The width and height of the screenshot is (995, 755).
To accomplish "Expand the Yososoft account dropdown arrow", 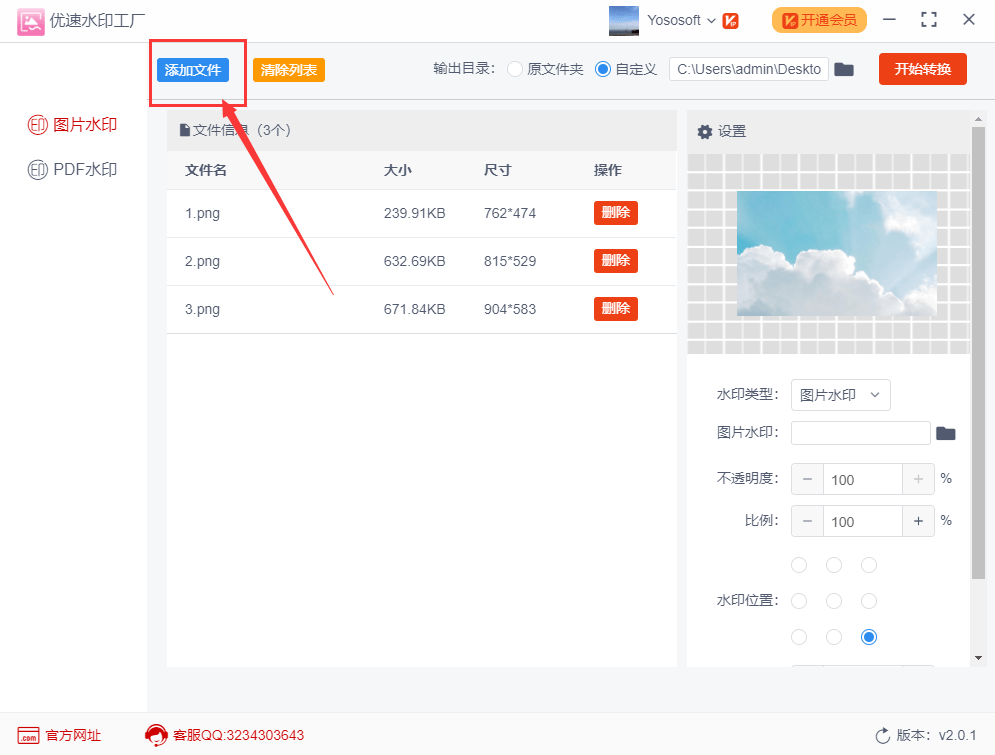I will click(x=711, y=21).
